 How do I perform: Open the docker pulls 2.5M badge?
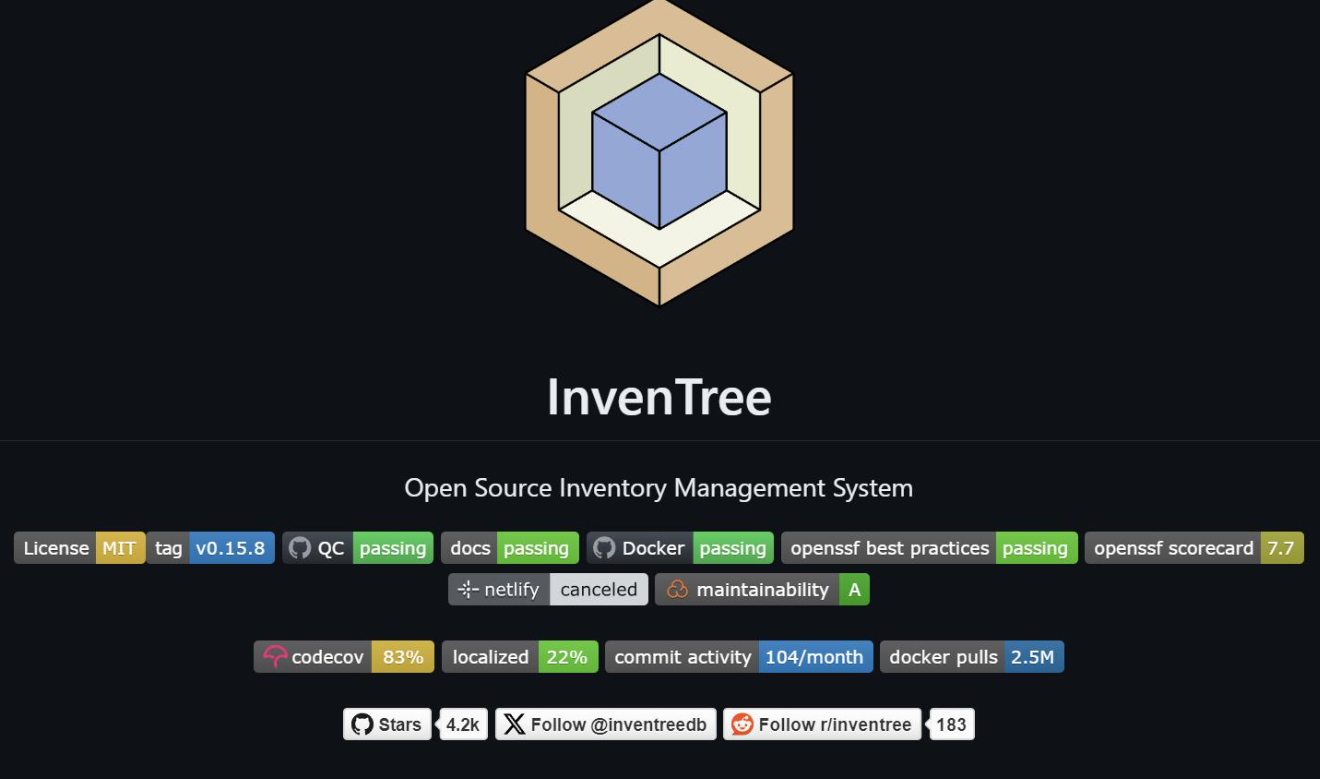pyautogui.click(x=972, y=657)
